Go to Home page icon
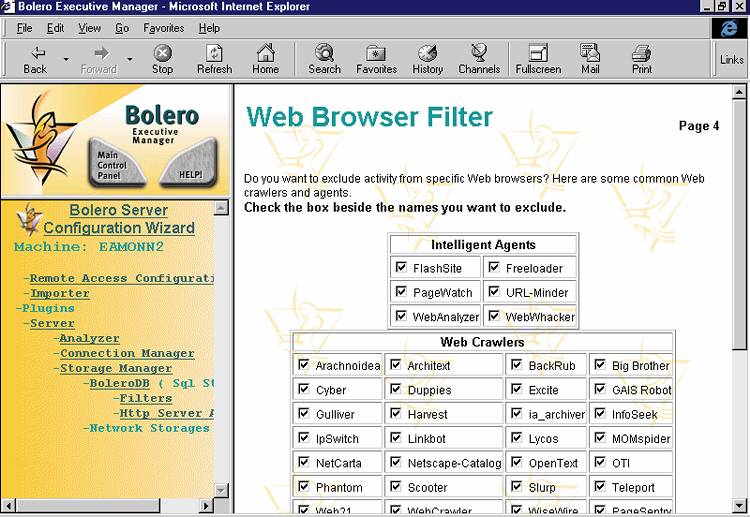 coord(265,59)
